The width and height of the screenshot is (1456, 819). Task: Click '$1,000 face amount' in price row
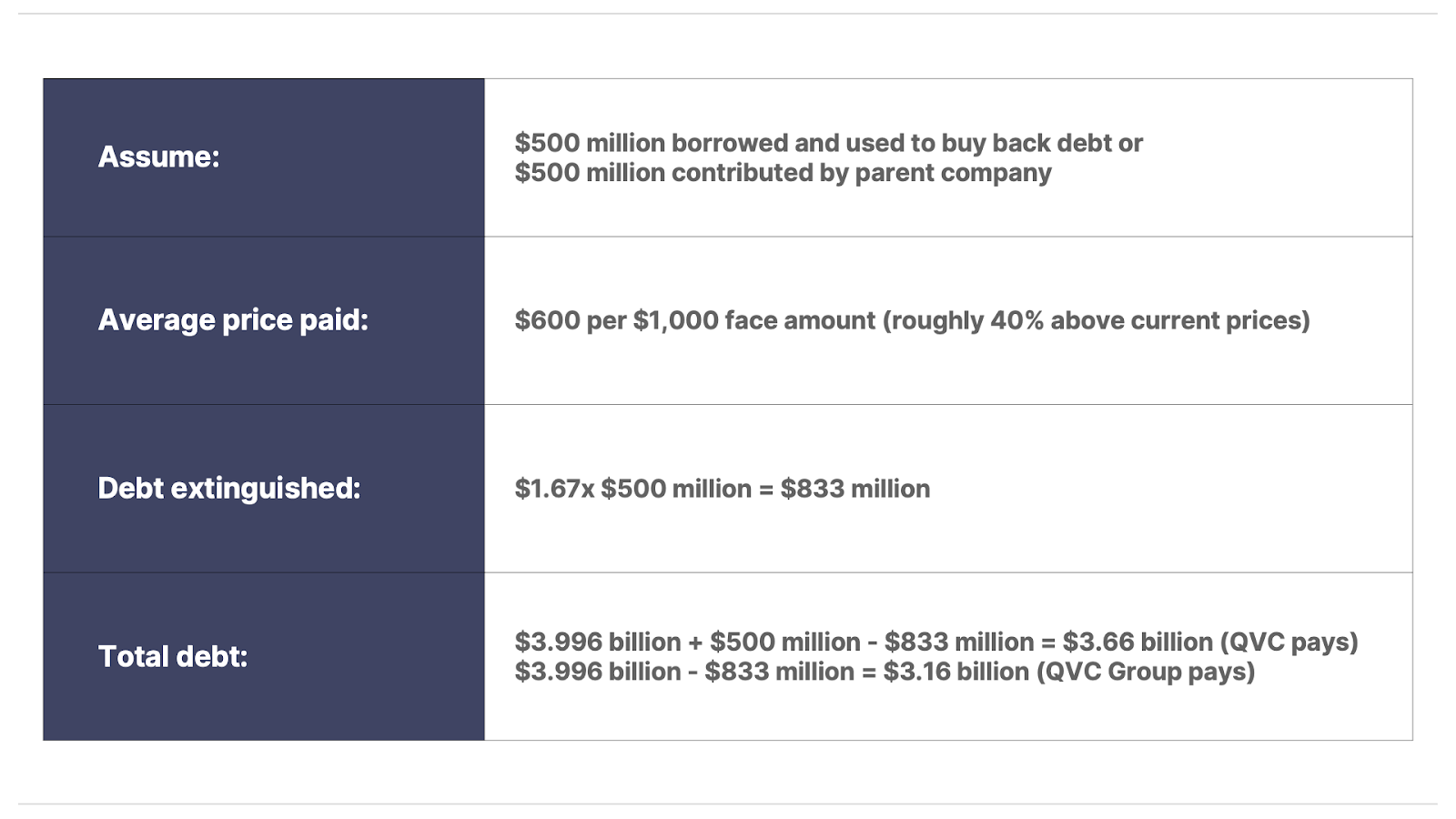point(754,320)
